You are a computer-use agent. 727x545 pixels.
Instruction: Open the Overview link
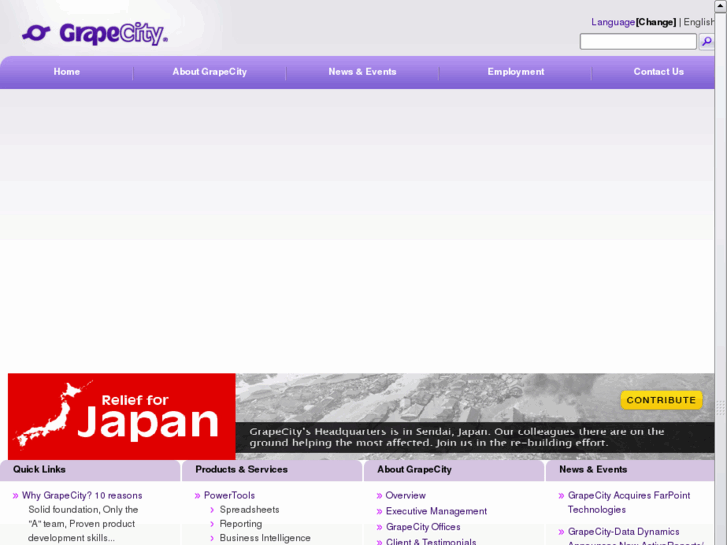tap(406, 495)
